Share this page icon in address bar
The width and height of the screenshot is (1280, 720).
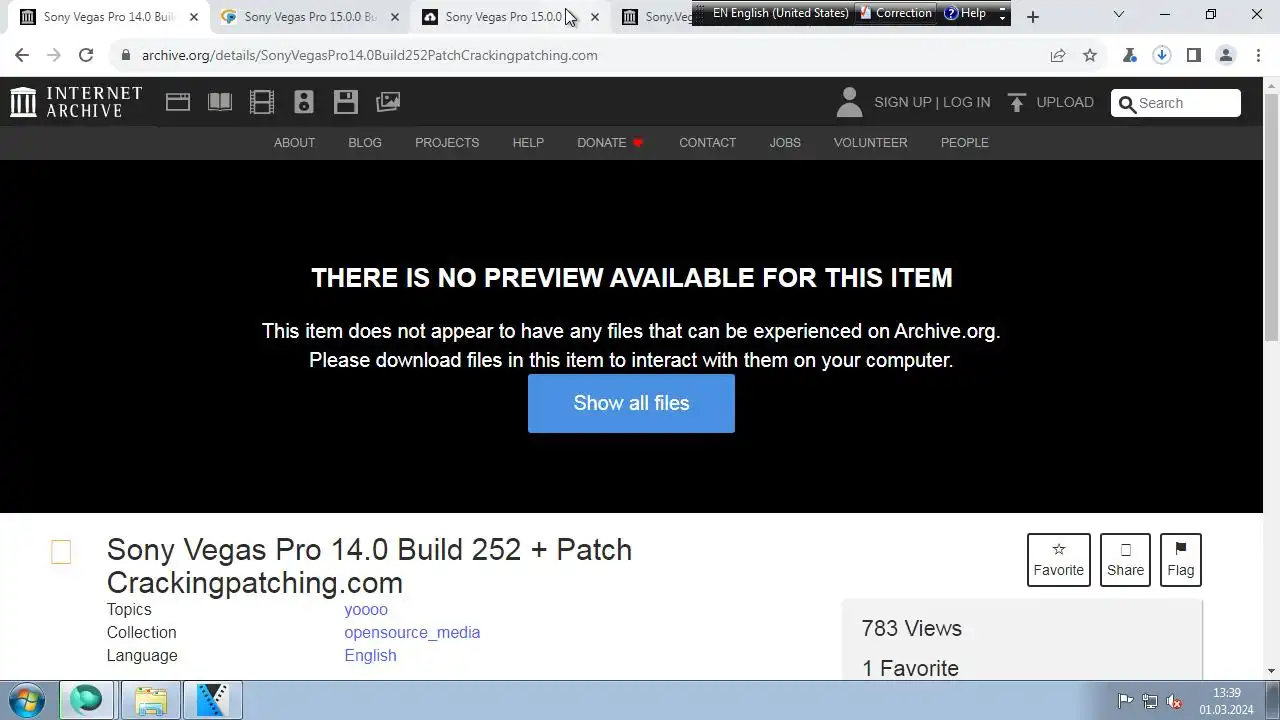(1058, 55)
